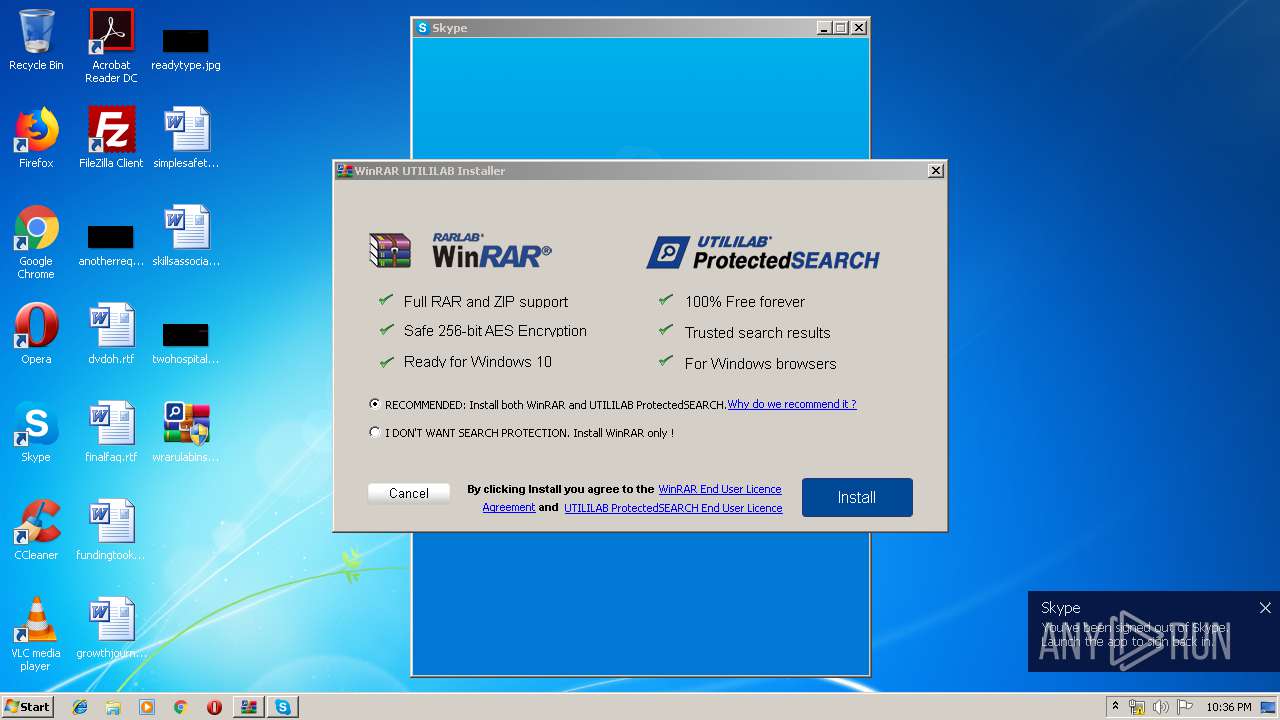Click the RARLAB WinRAR logo
Image resolution: width=1280 pixels, height=720 pixels.
click(460, 250)
